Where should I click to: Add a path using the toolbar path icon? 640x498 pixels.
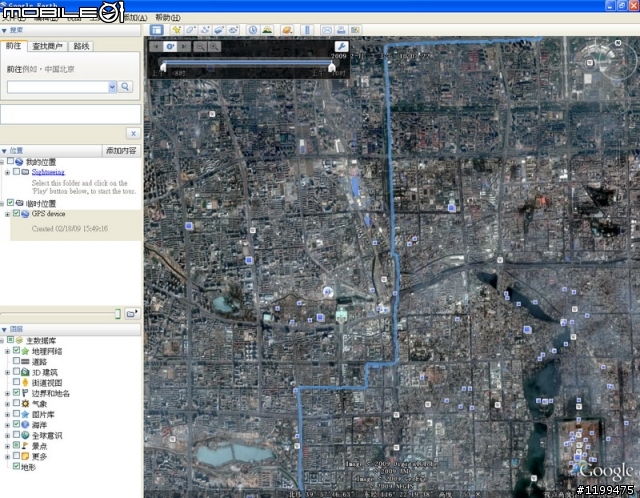tap(205, 30)
